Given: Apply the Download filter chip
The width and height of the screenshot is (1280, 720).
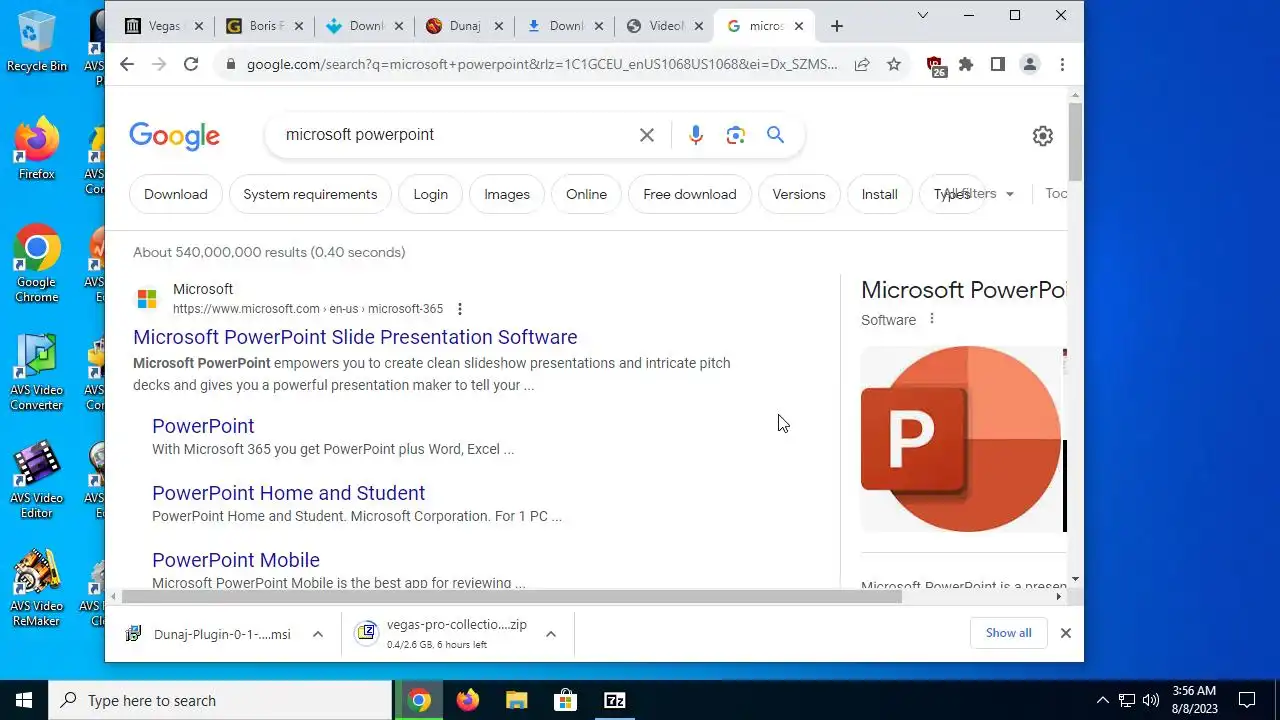Looking at the screenshot, I should click(176, 194).
